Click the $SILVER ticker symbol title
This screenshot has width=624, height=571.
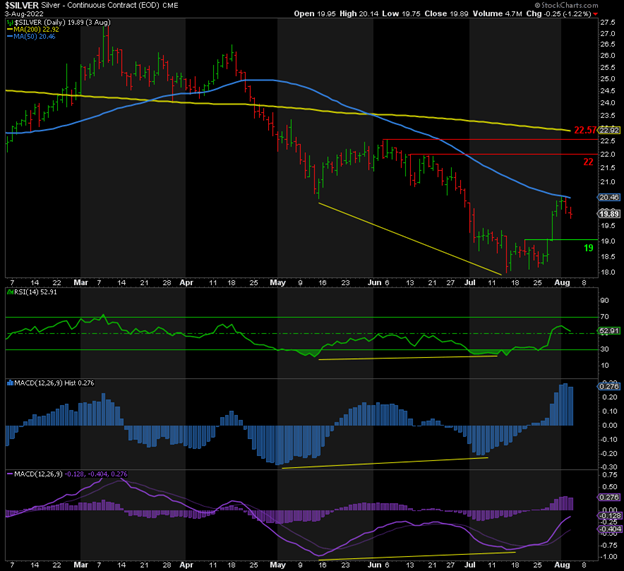23,5
